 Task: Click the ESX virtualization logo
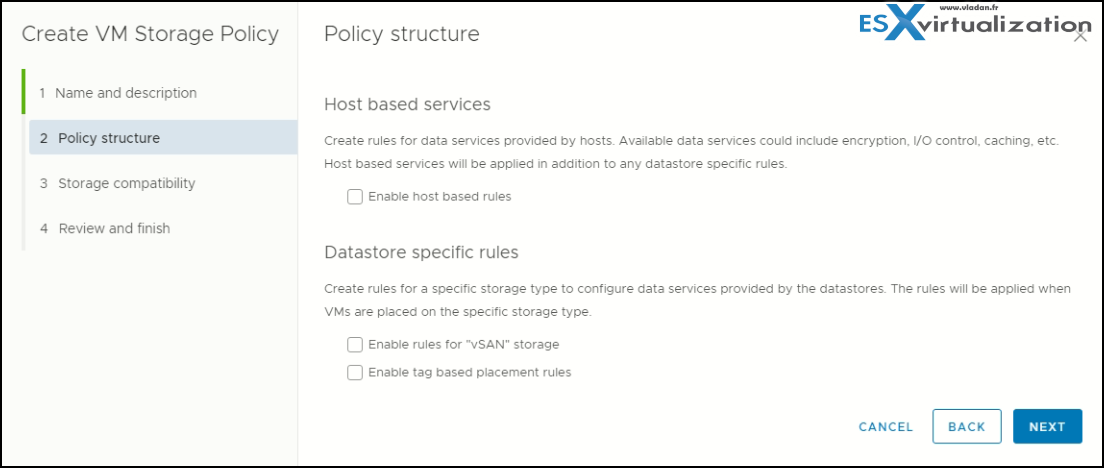pyautogui.click(x=974, y=23)
